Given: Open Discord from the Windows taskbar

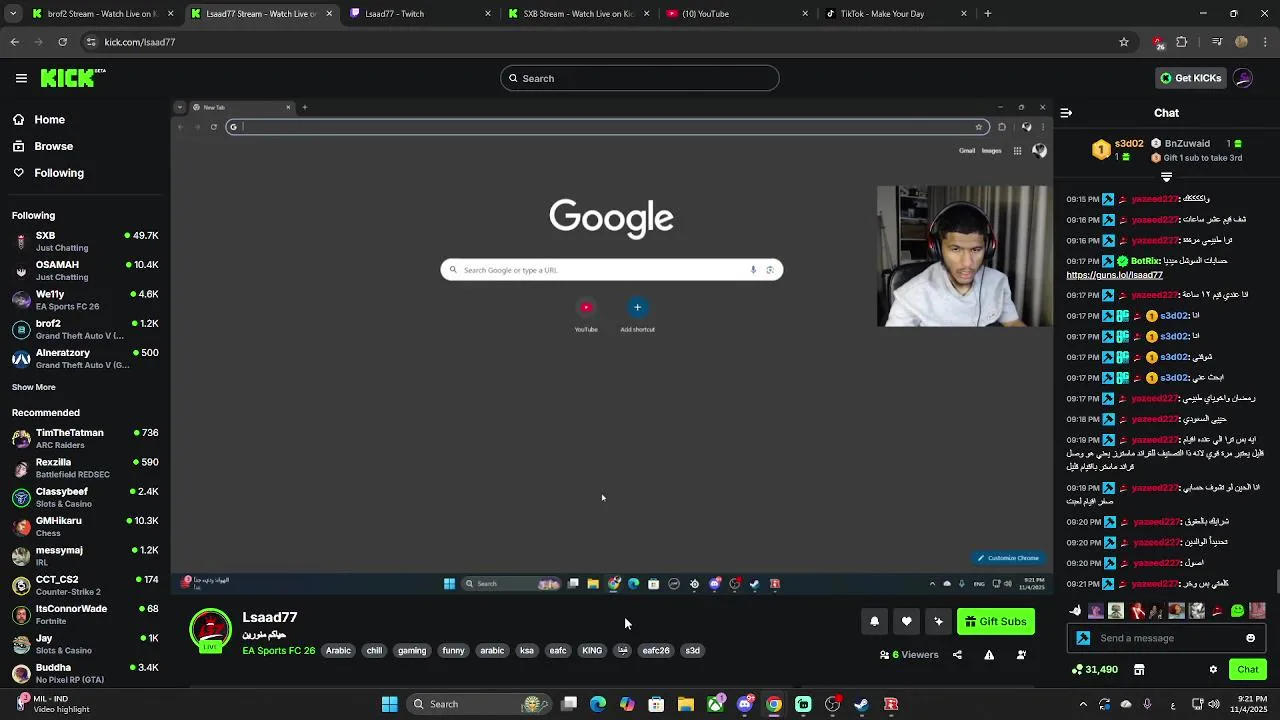Looking at the screenshot, I should click(745, 704).
